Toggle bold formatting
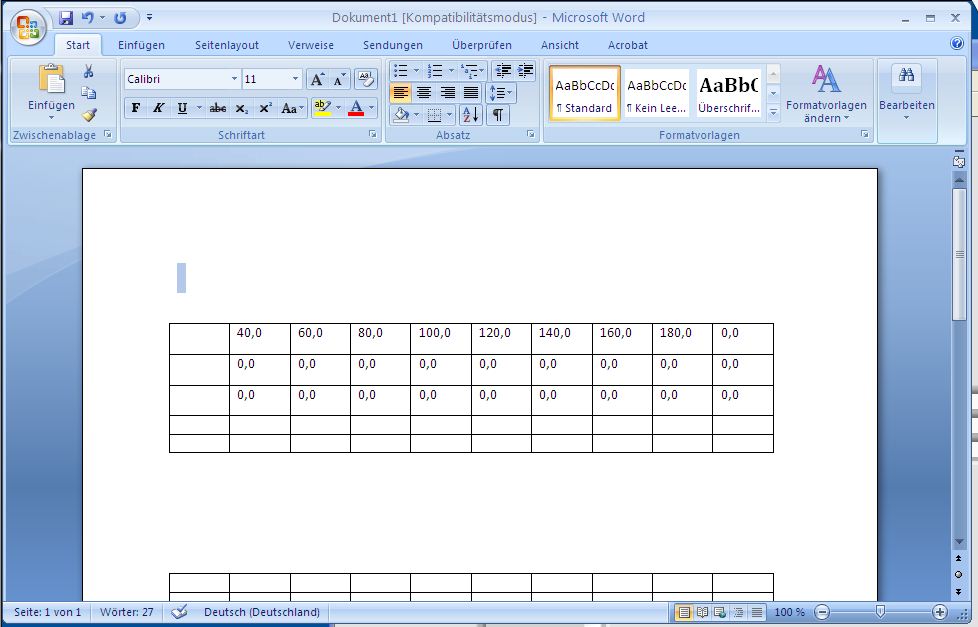The height and width of the screenshot is (627, 978). (x=135, y=108)
